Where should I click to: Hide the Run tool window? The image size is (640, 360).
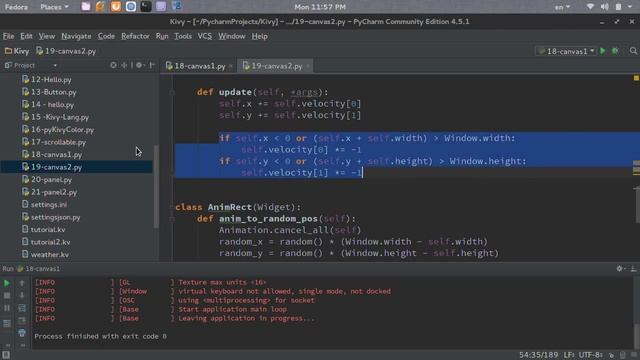tap(633, 269)
